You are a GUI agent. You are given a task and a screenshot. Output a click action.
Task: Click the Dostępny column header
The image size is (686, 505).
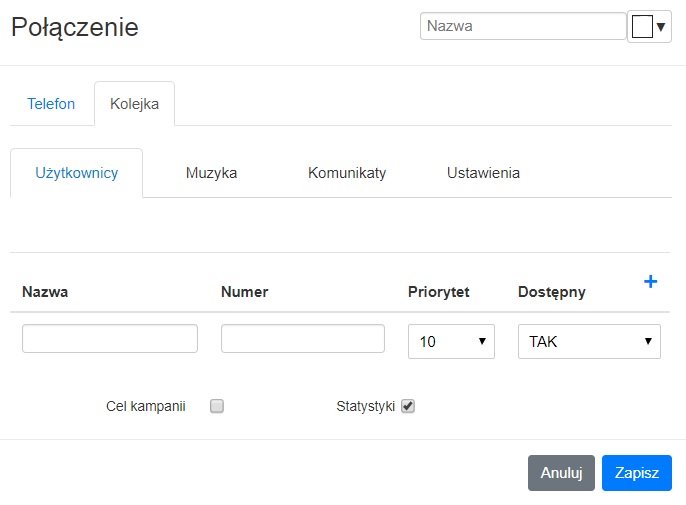click(552, 292)
